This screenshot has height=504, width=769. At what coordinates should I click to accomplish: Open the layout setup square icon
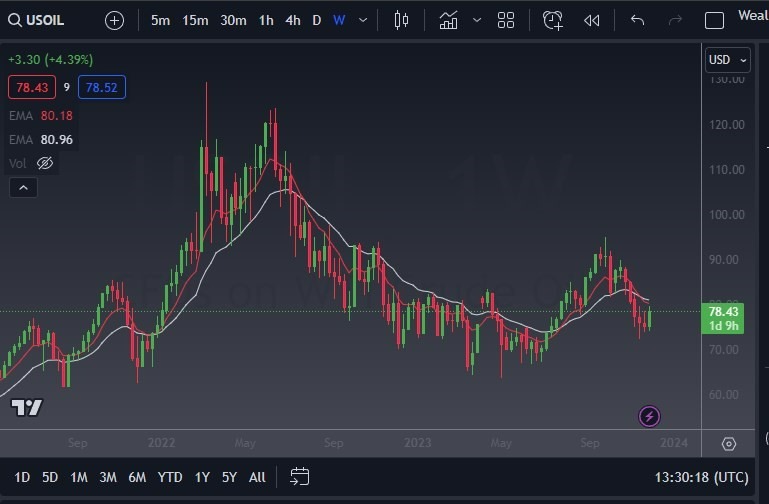[714, 21]
